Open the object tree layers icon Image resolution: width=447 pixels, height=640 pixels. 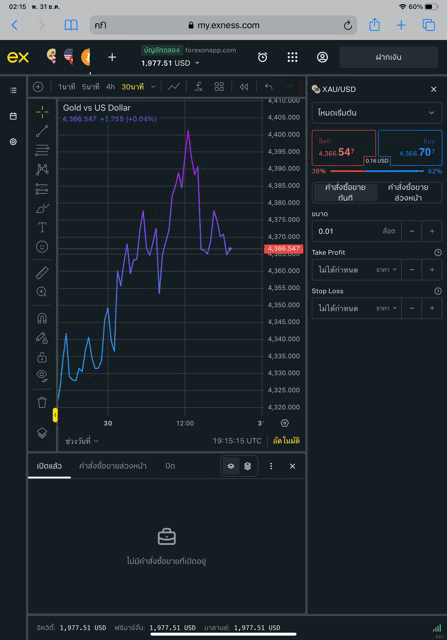[42, 432]
